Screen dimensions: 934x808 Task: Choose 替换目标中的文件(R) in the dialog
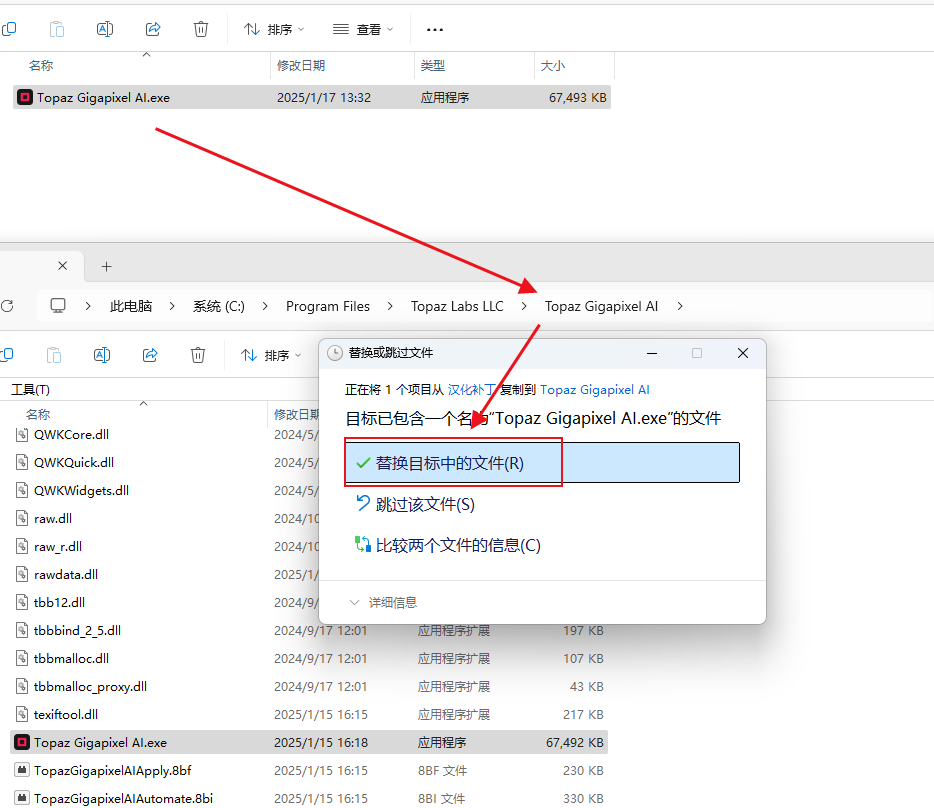(542, 463)
